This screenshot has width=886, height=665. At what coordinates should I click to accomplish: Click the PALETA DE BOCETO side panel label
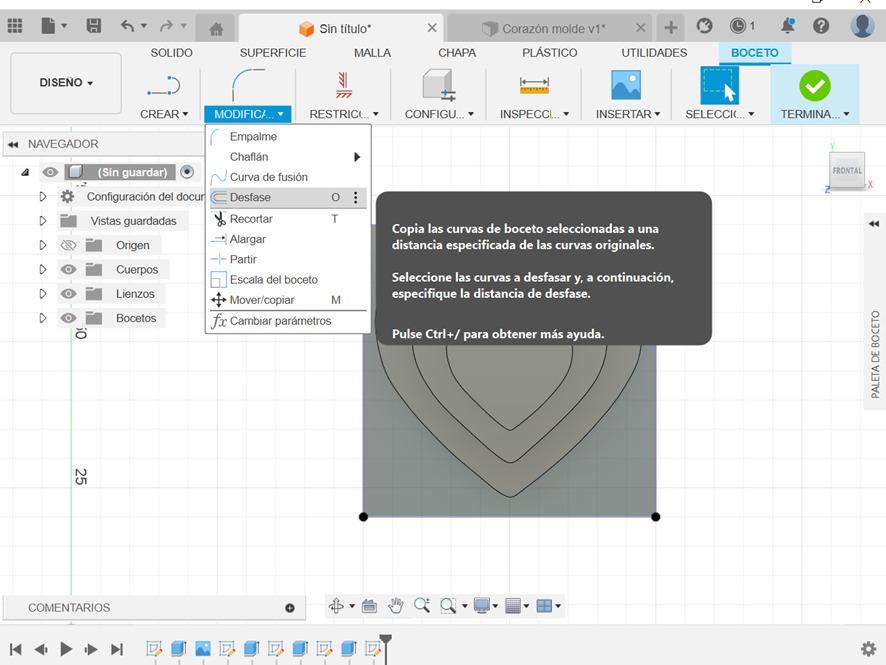[x=876, y=354]
